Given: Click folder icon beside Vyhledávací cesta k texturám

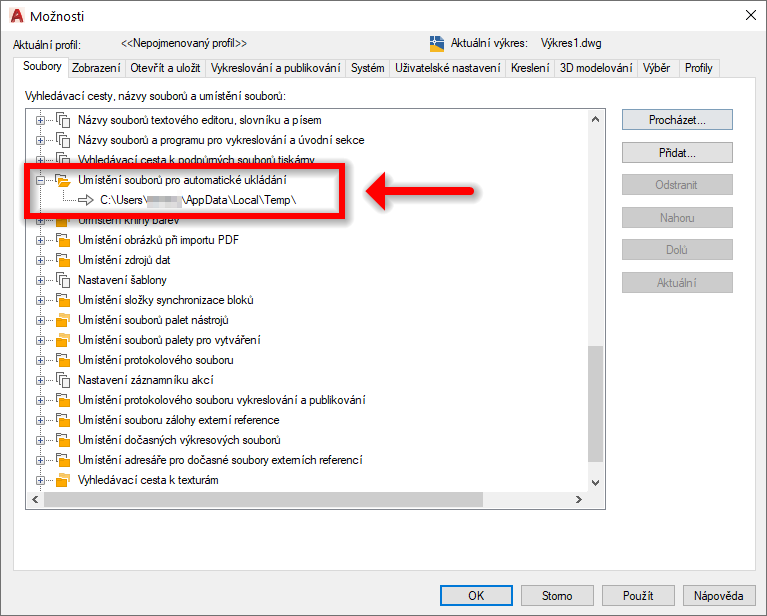Looking at the screenshot, I should (62, 480).
